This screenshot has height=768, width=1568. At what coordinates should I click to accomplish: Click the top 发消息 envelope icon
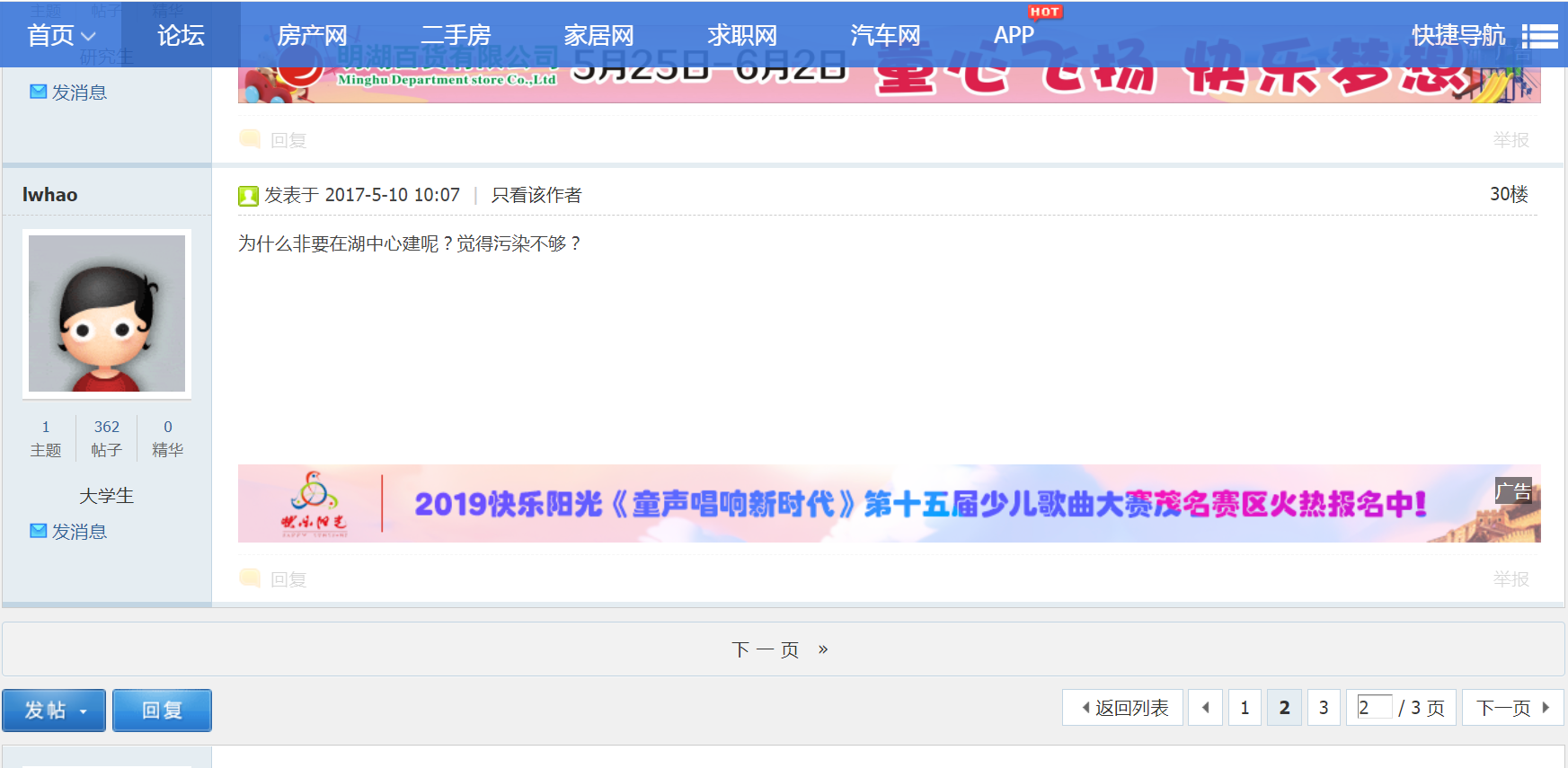(38, 92)
